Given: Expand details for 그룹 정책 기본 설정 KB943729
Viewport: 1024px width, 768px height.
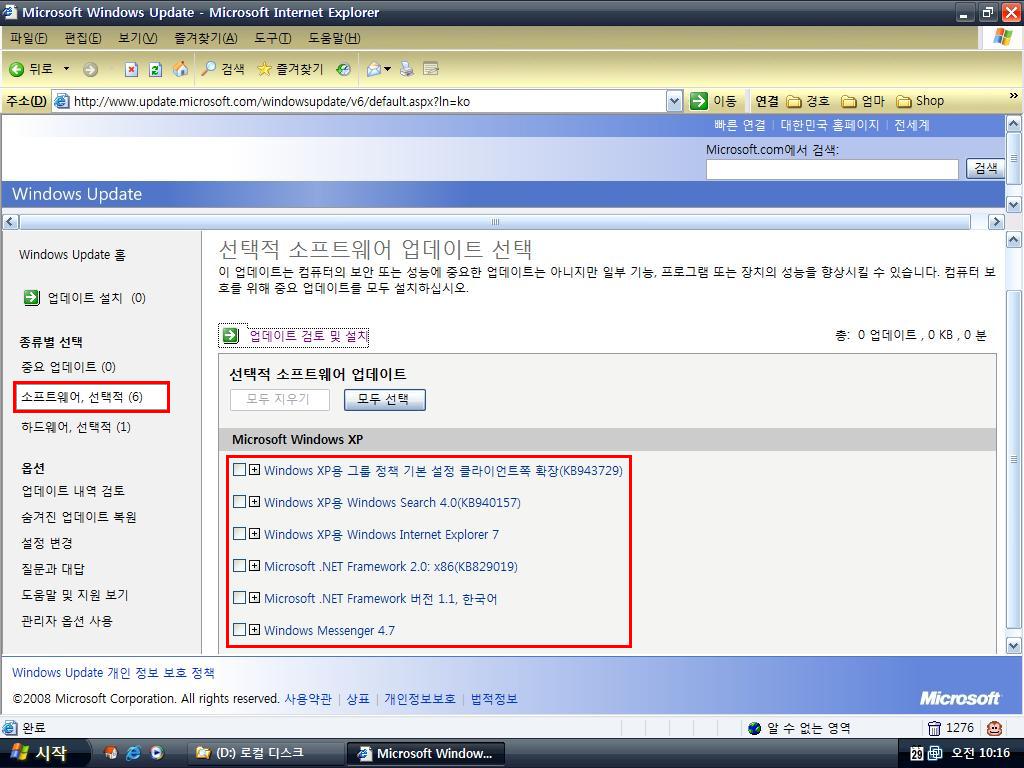Looking at the screenshot, I should [x=255, y=470].
